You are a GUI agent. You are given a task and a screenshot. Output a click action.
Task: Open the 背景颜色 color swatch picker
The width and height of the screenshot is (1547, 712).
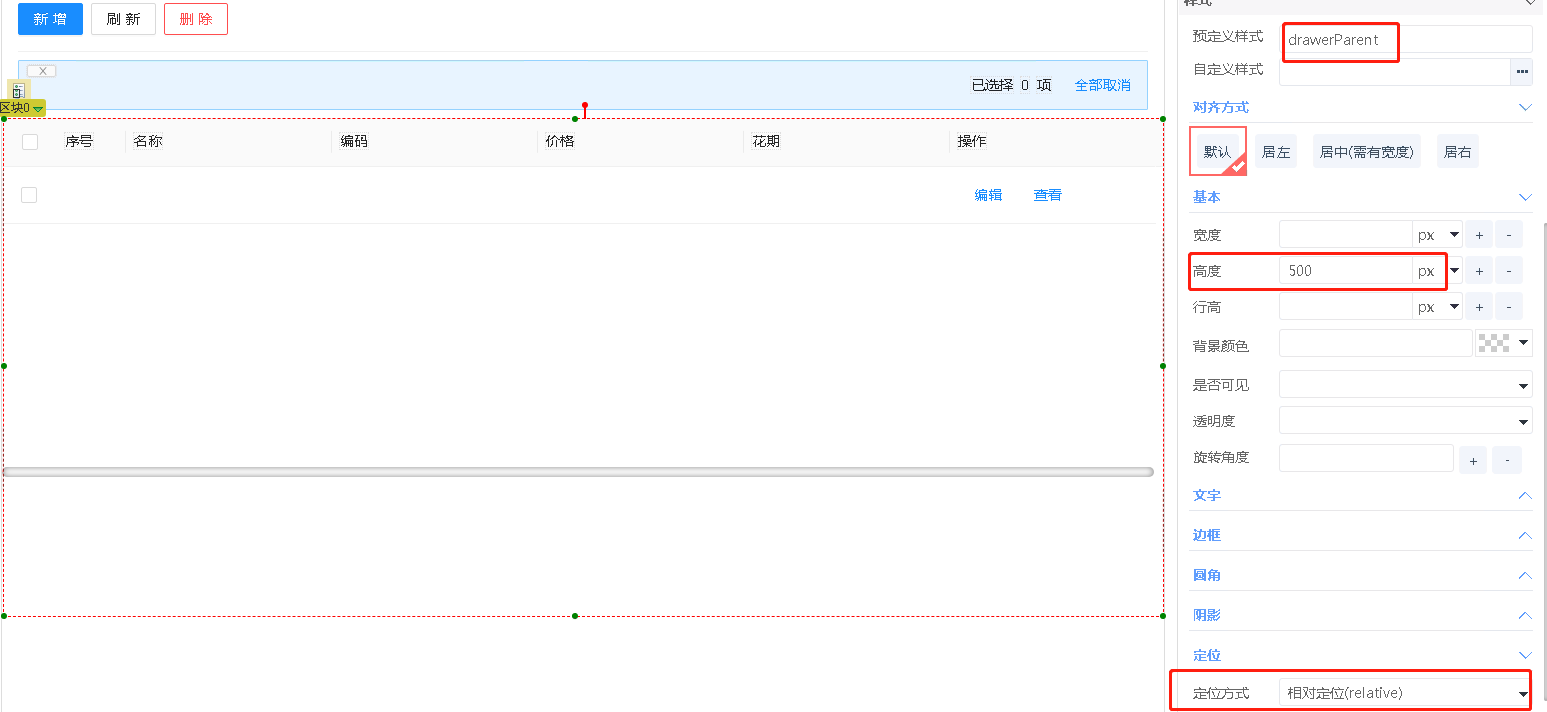pos(1503,344)
